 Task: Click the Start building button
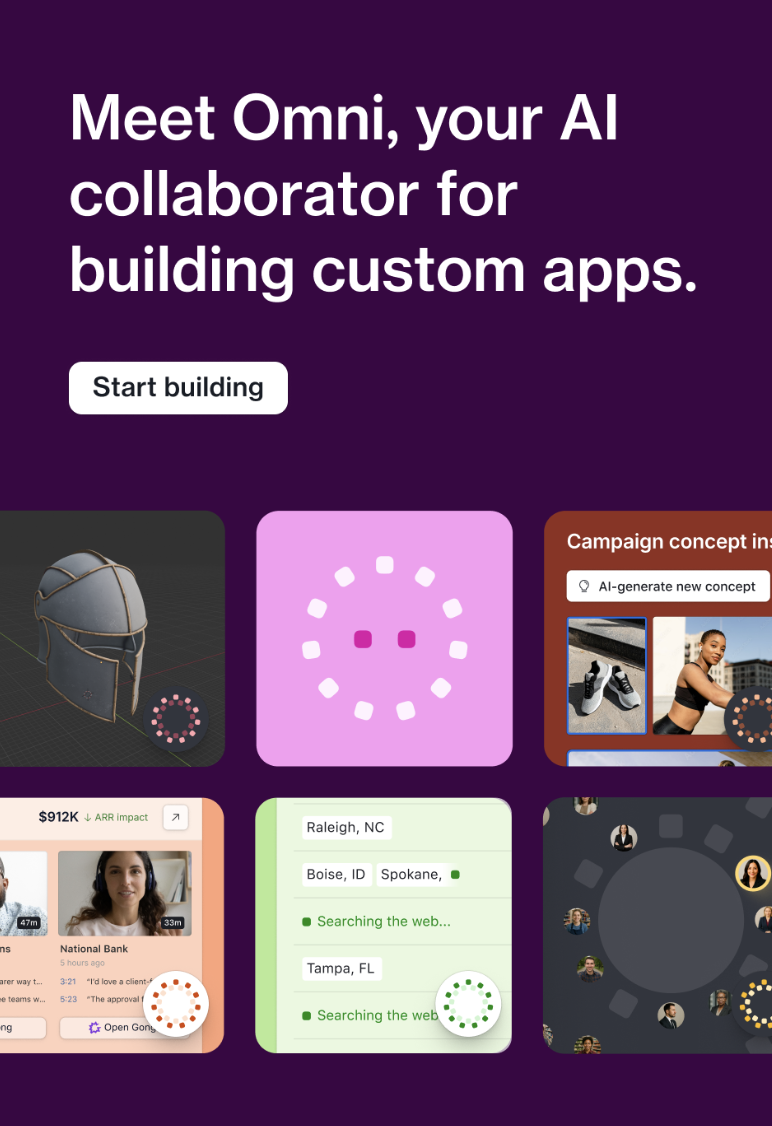click(178, 388)
